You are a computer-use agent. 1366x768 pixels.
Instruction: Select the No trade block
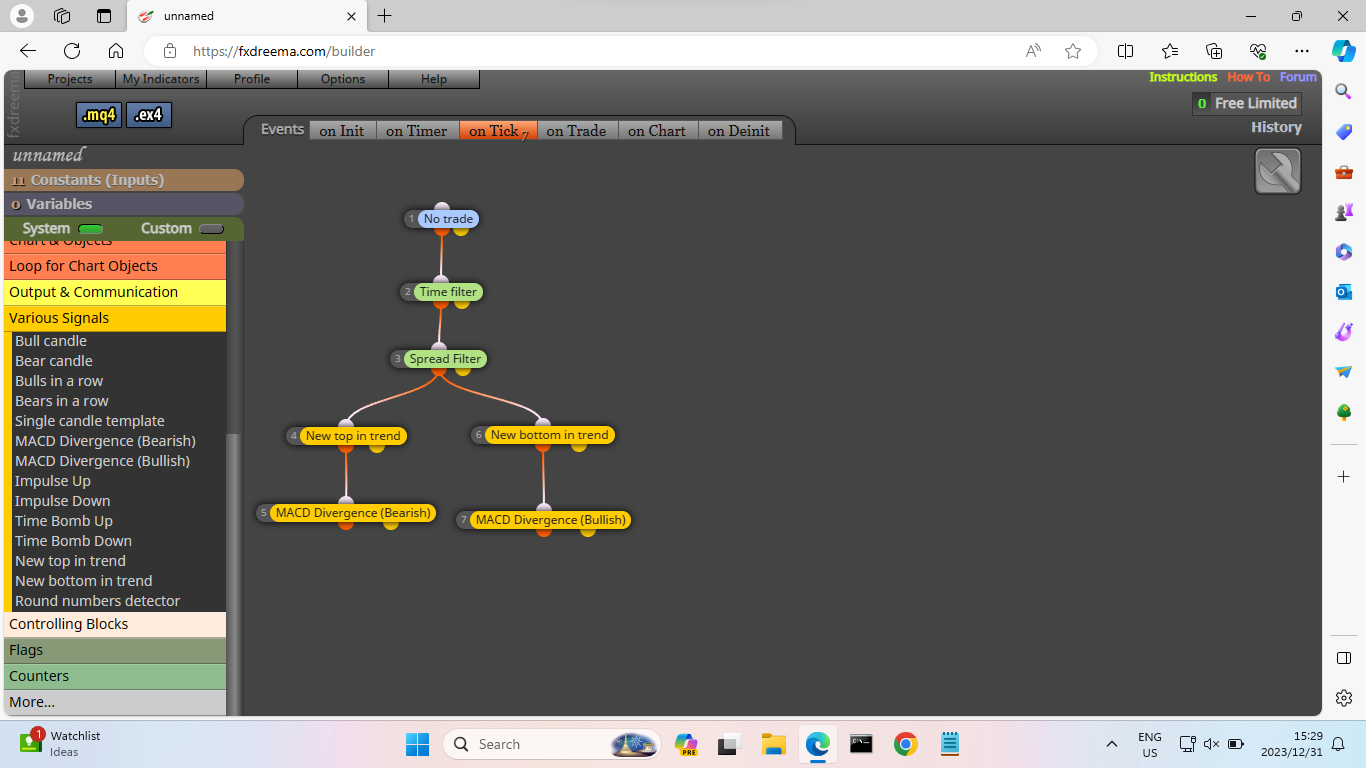(x=448, y=219)
